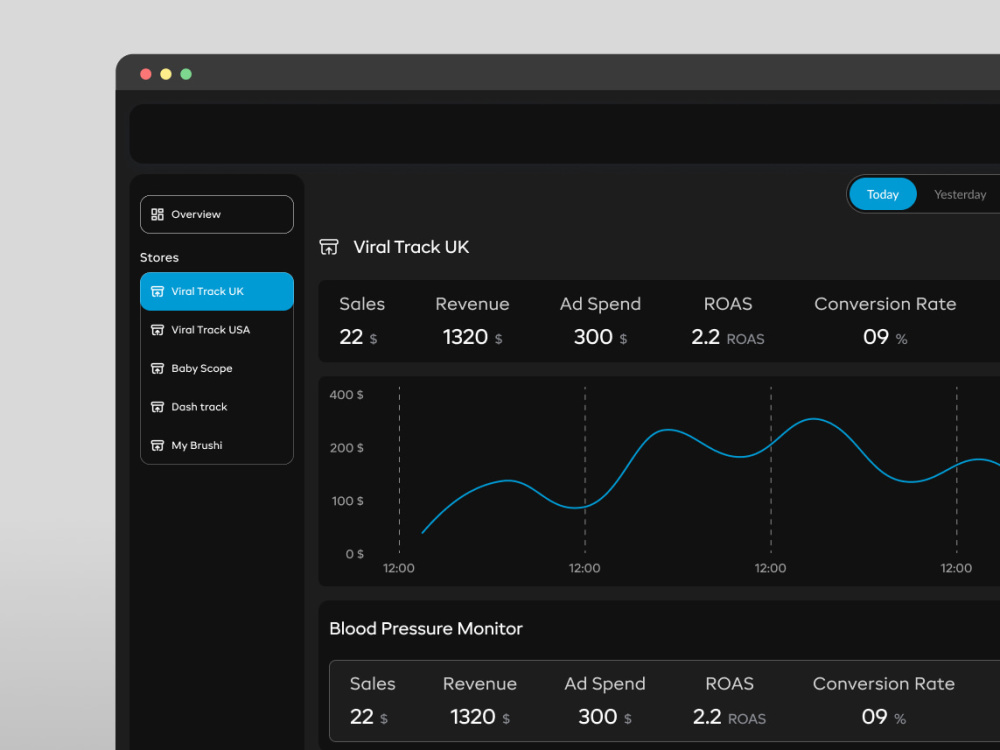Open the Baby Scope store
The image size is (1000, 750).
(217, 369)
